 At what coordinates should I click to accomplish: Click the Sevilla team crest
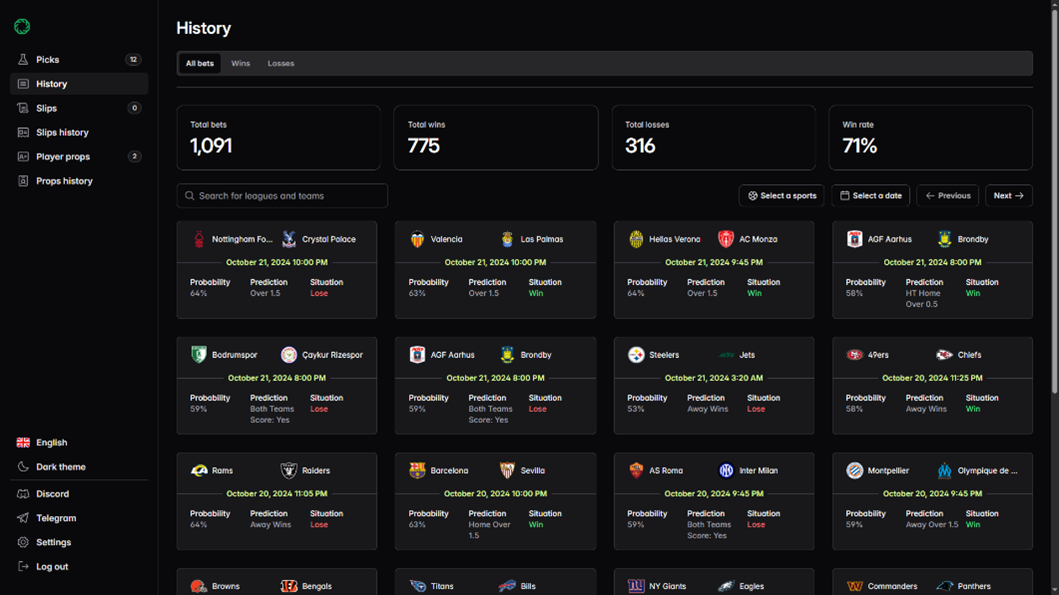coord(507,470)
